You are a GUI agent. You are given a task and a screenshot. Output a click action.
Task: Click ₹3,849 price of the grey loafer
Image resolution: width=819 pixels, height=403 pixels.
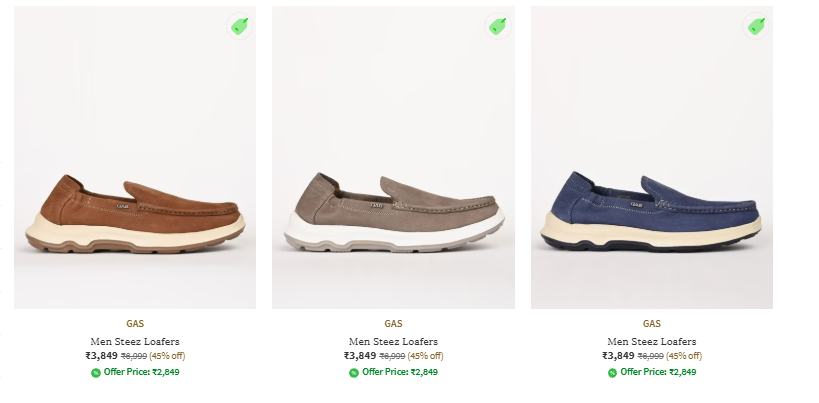pyautogui.click(x=360, y=355)
